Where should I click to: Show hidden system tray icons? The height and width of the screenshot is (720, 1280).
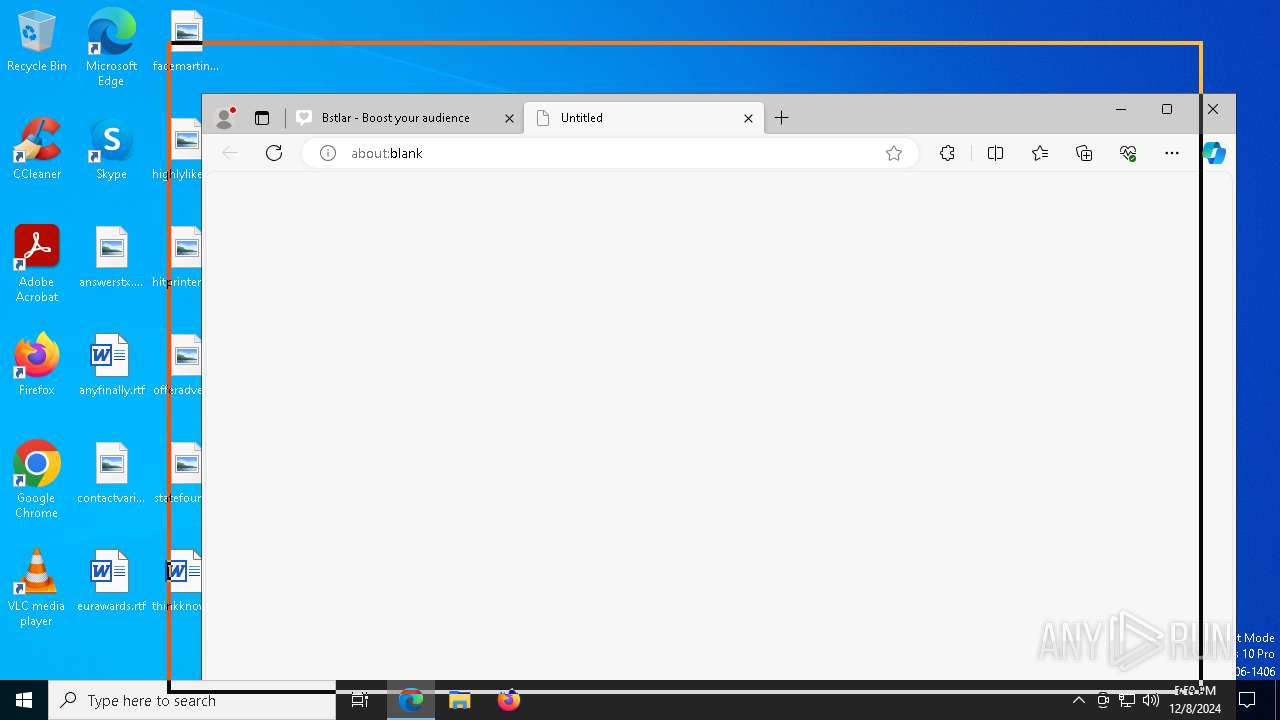pos(1078,700)
